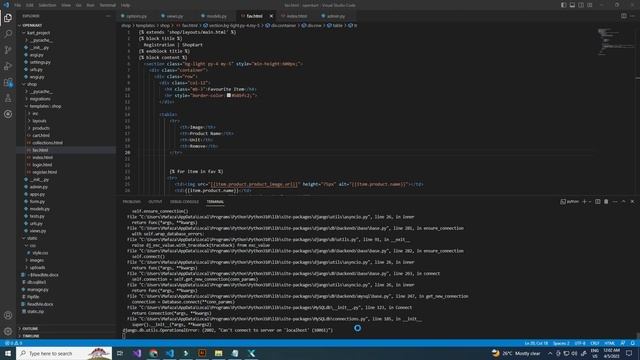Toggle the secondary sidebar layout button
Image resolution: width=640 pixels, height=360 pixels.
tap(581, 5)
